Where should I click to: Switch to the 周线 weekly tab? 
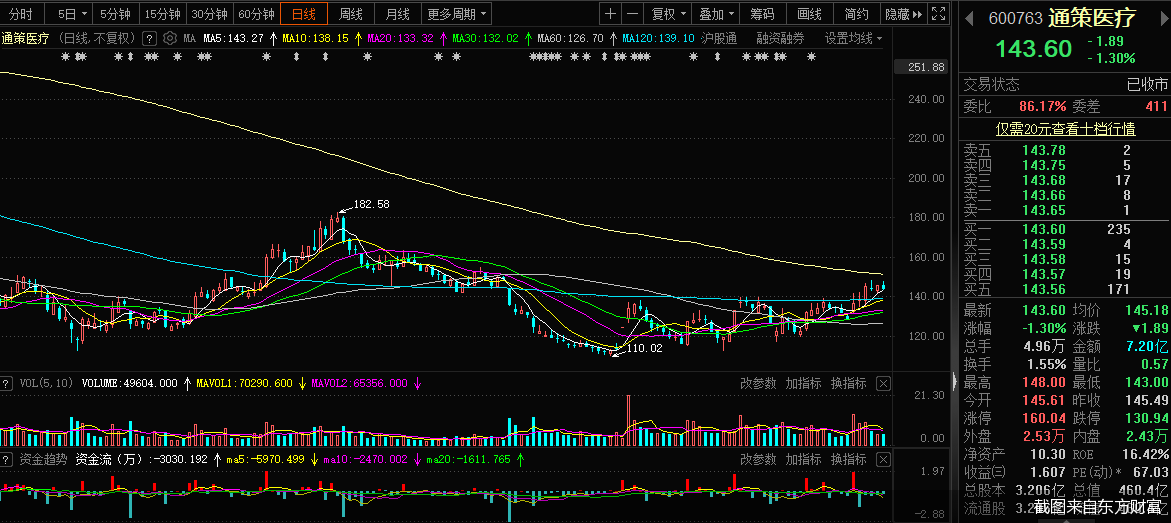(x=350, y=14)
